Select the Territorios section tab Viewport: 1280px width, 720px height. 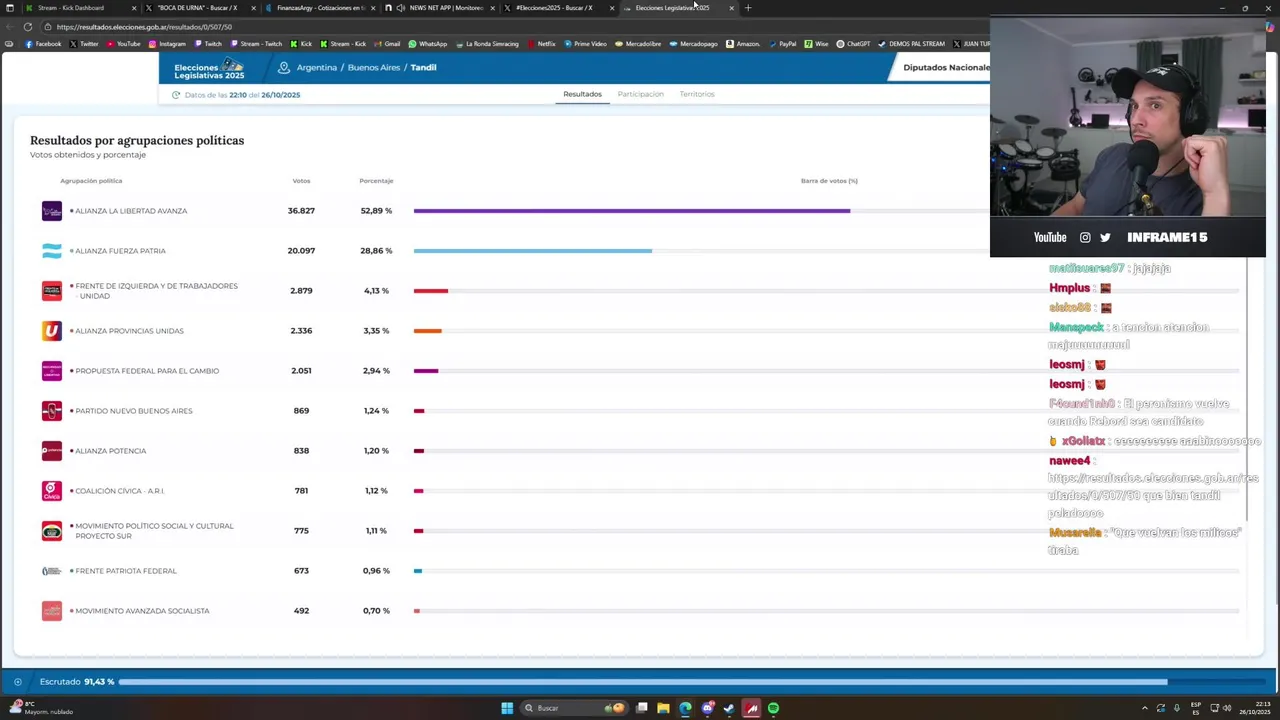[697, 94]
